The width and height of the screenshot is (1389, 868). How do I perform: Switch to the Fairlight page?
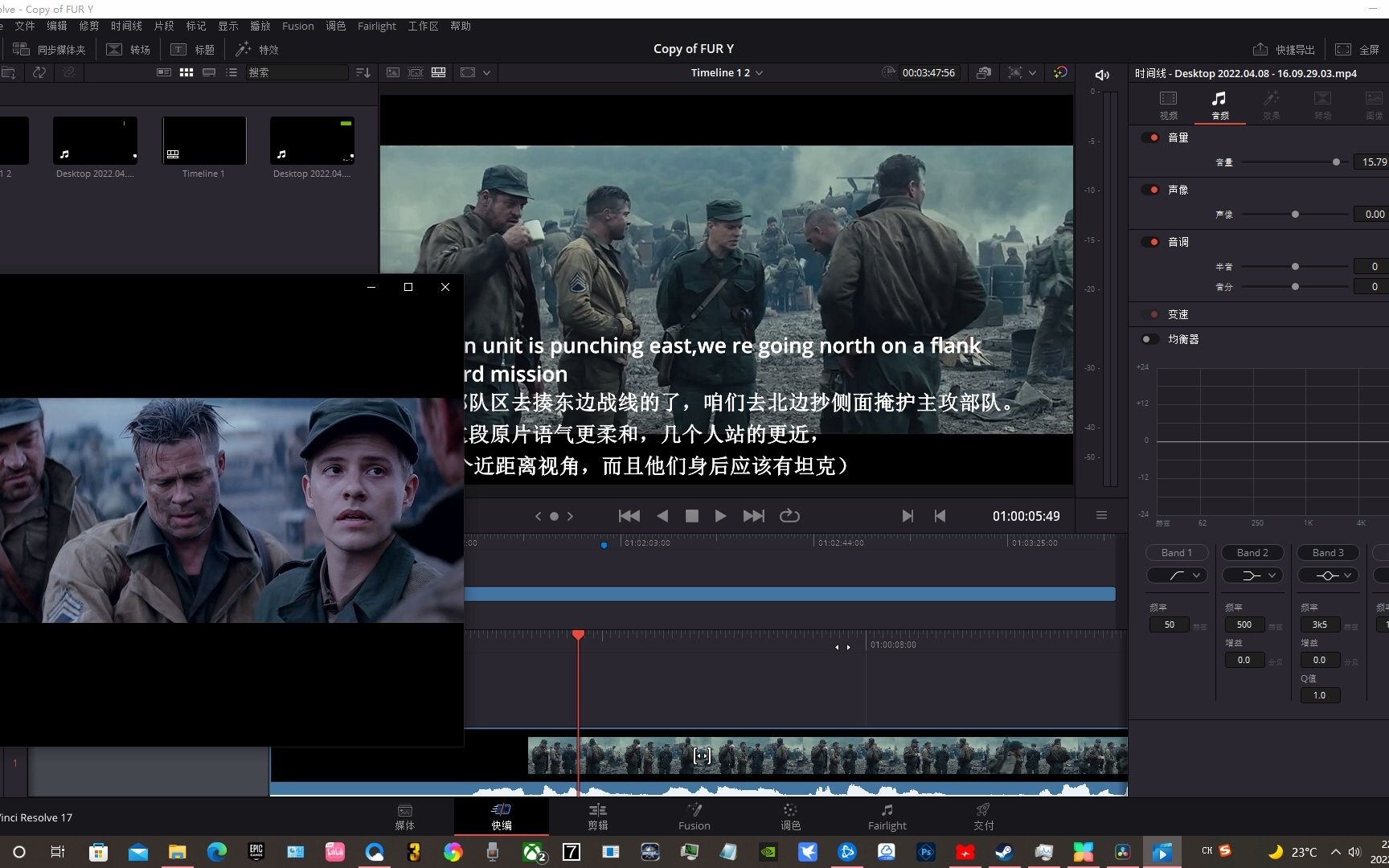click(887, 817)
